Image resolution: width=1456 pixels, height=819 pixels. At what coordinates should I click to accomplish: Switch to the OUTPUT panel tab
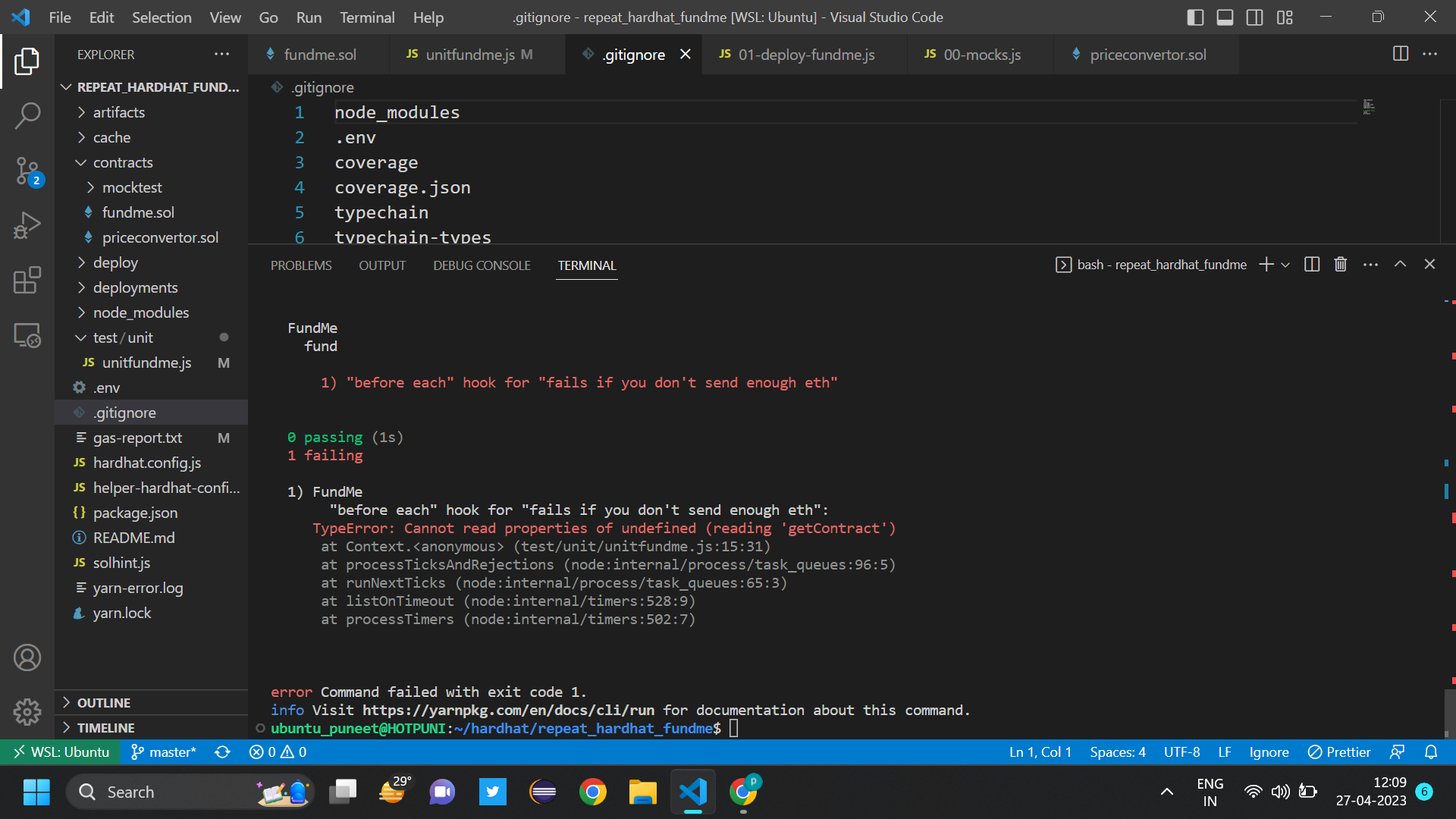[x=382, y=265]
